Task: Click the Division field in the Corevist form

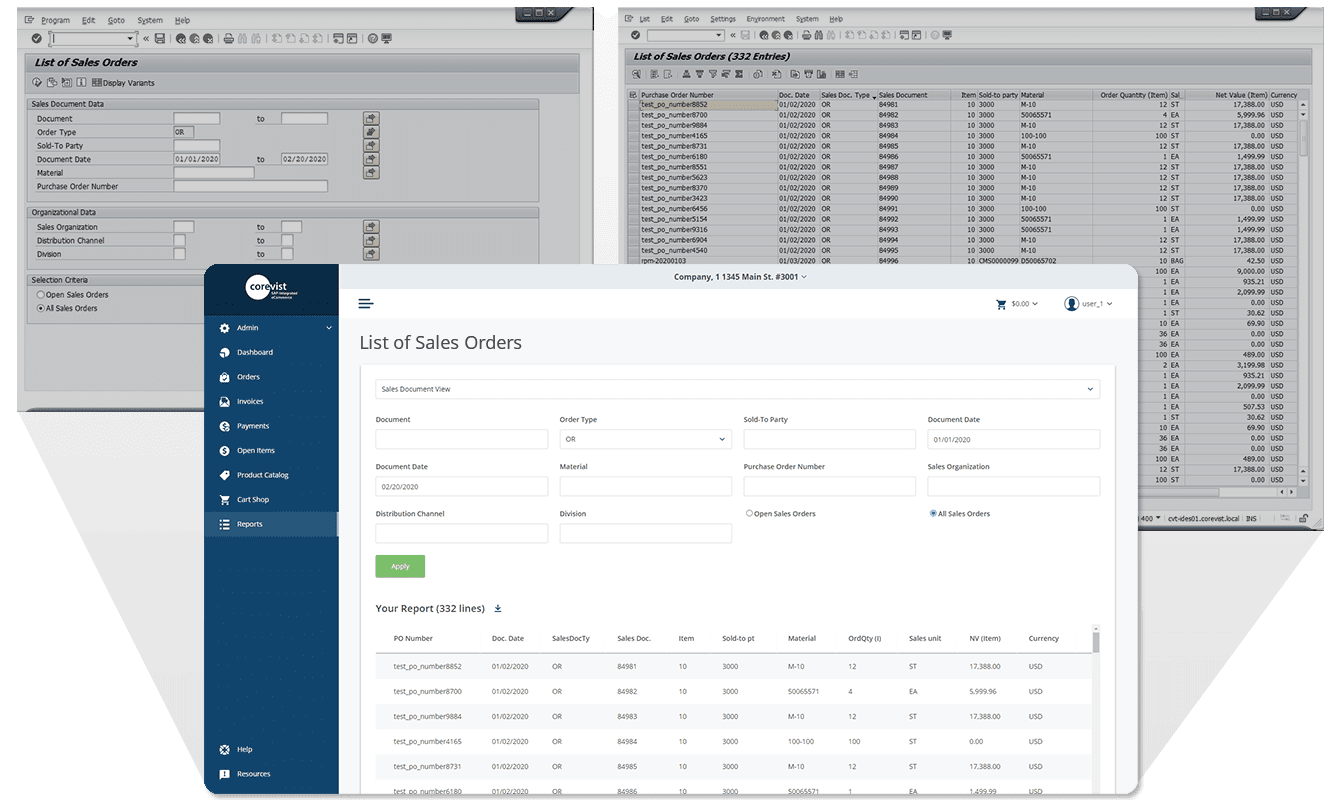Action: [646, 533]
